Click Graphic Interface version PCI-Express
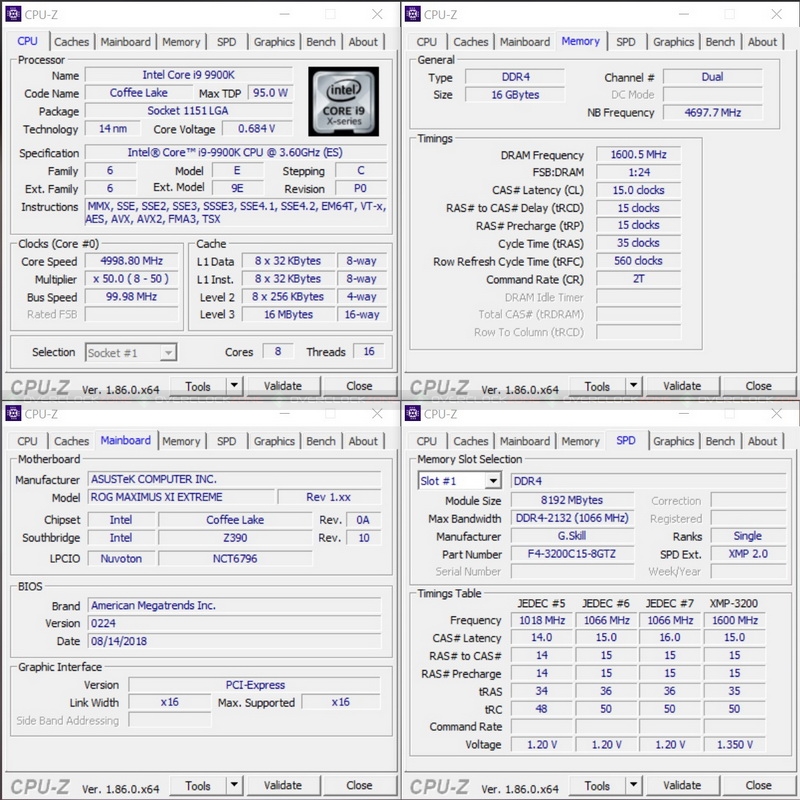The image size is (800, 800). tap(255, 685)
